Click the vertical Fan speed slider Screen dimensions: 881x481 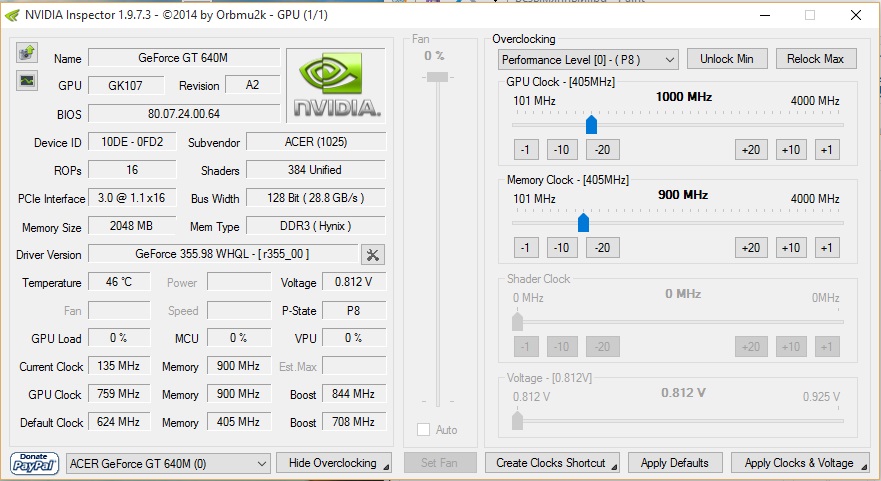[437, 77]
